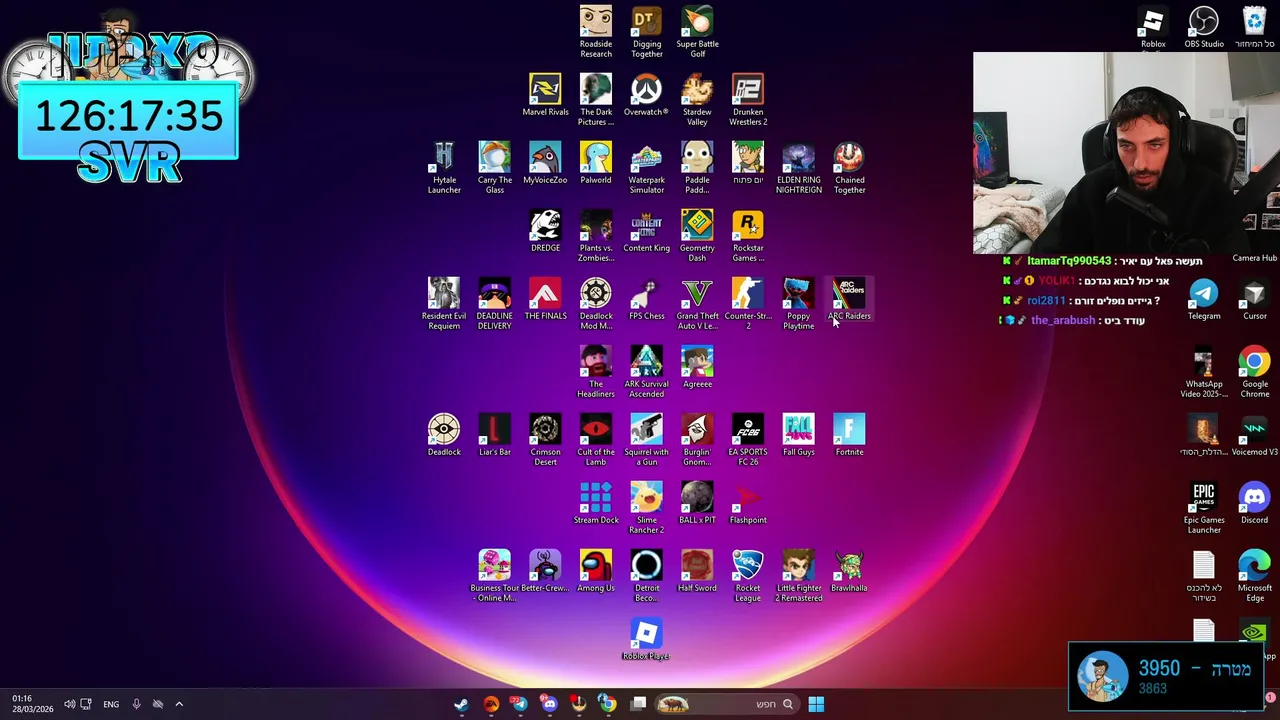The image size is (1280, 720).
Task: Launch Geometry Dash icon
Action: (x=697, y=236)
